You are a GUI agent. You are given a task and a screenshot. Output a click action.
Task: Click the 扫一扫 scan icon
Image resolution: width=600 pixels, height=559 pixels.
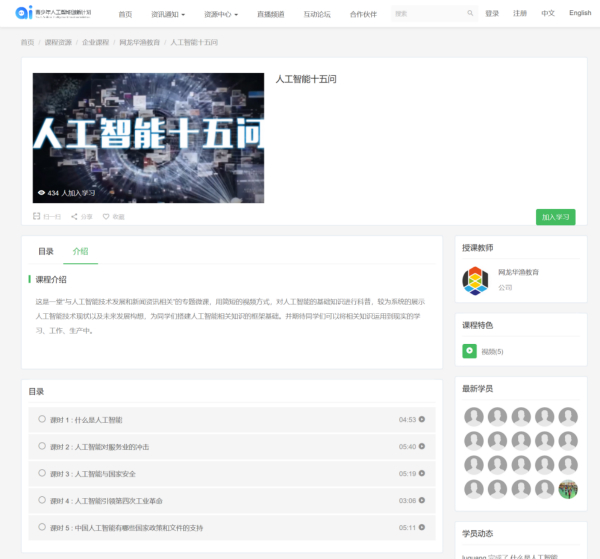pyautogui.click(x=36, y=216)
